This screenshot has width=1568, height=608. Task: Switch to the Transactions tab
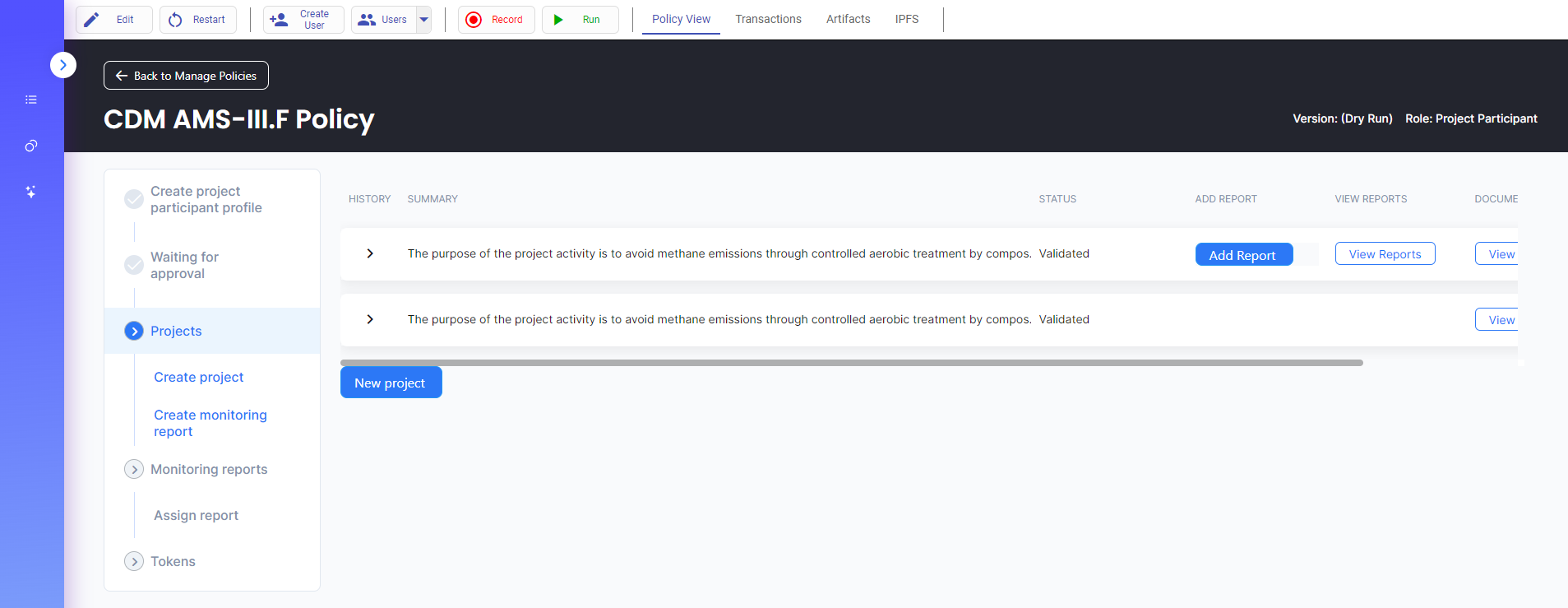point(768,19)
